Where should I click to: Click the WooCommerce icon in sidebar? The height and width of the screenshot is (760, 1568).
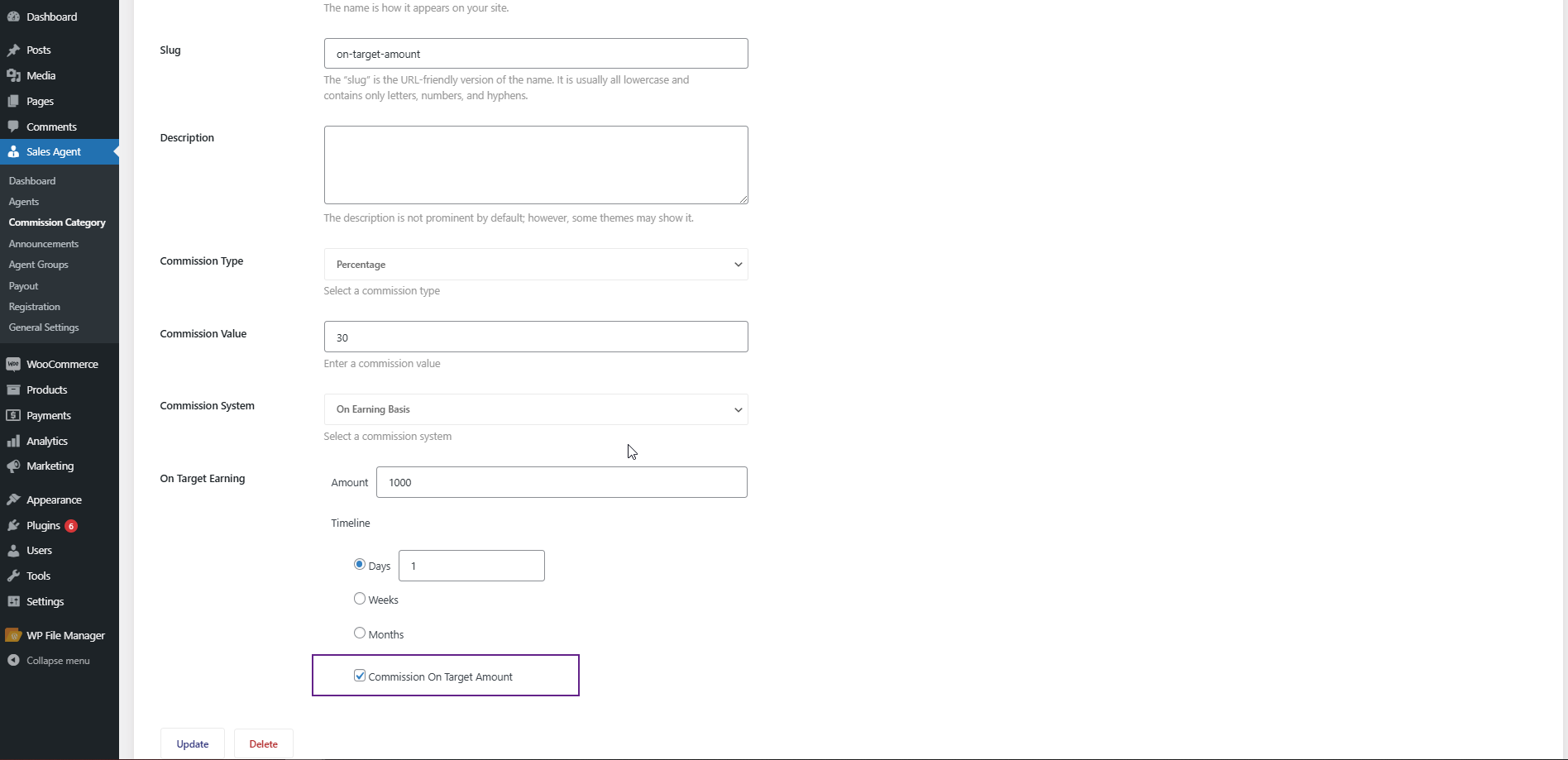pos(13,364)
